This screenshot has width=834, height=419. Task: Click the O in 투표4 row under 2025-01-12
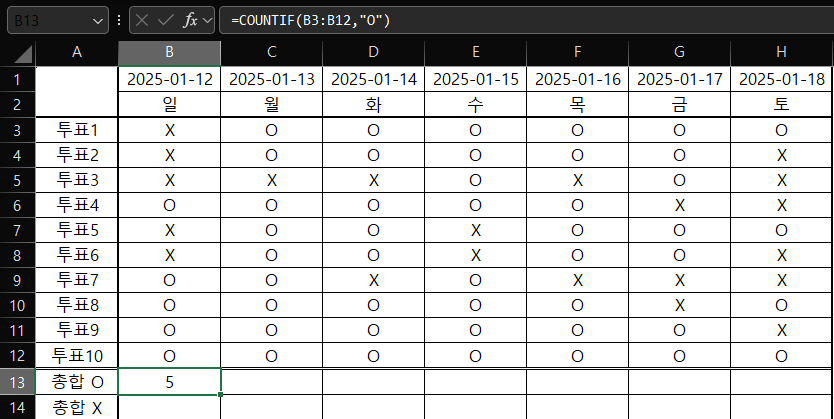(x=169, y=205)
